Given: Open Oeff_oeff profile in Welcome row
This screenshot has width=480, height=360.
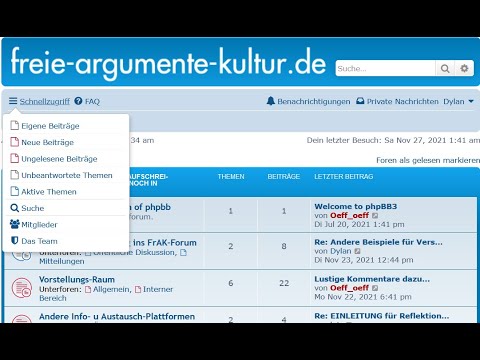Looking at the screenshot, I should (349, 216).
